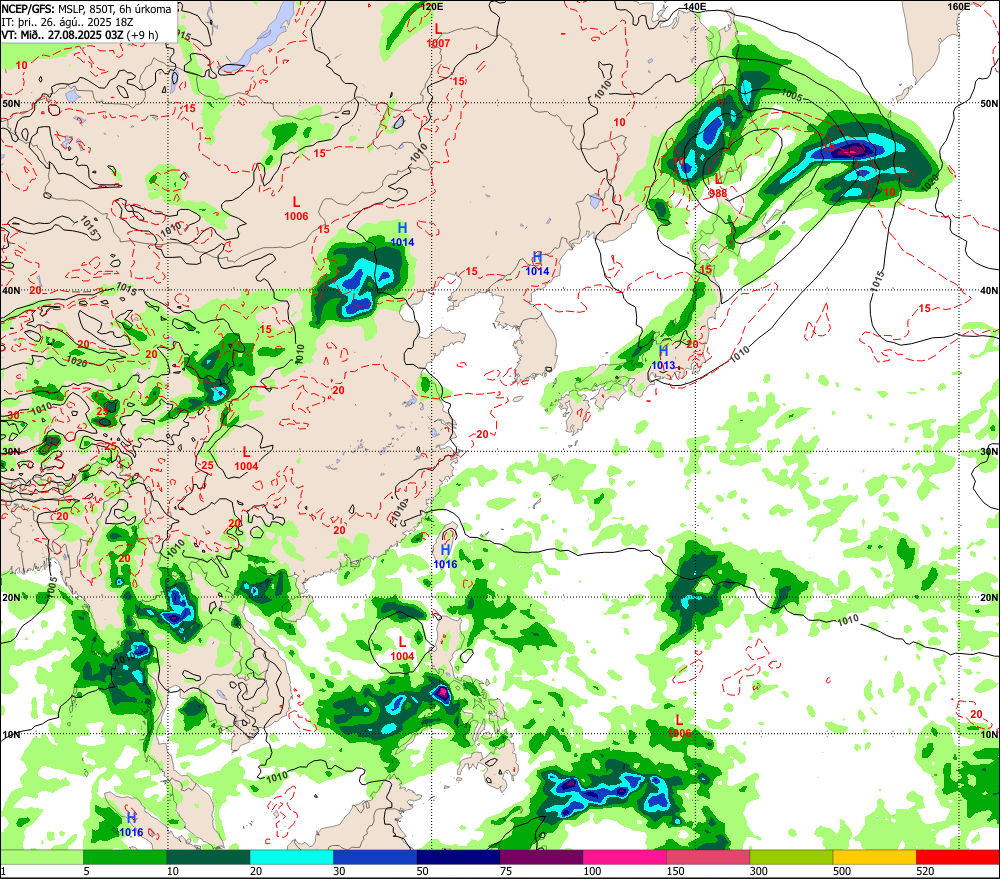1000x879 pixels.
Task: Click the red 520+ mm legend swatch
Action: (x=958, y=857)
